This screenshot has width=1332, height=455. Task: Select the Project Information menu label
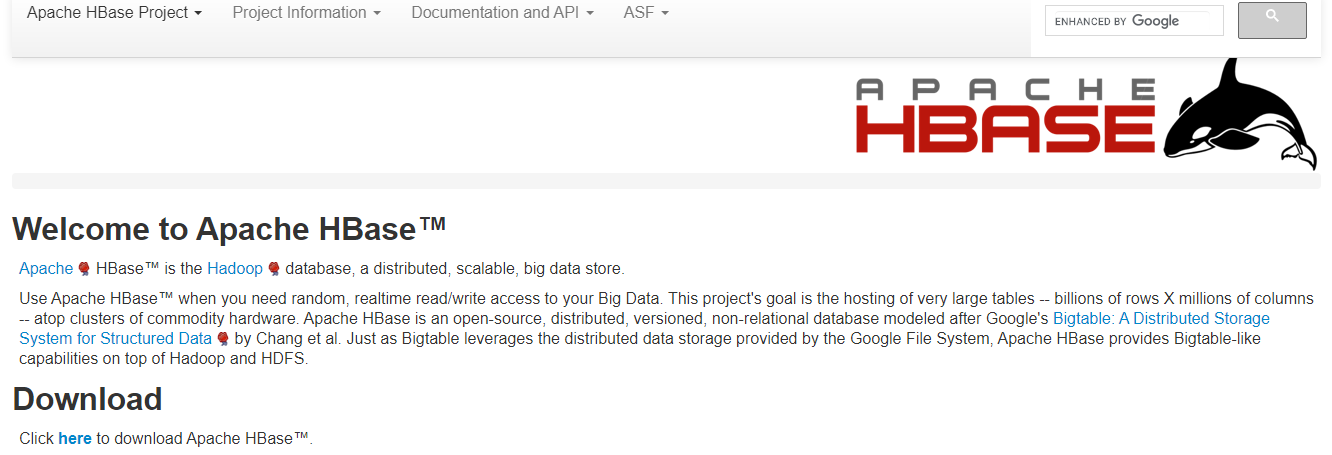pos(299,13)
